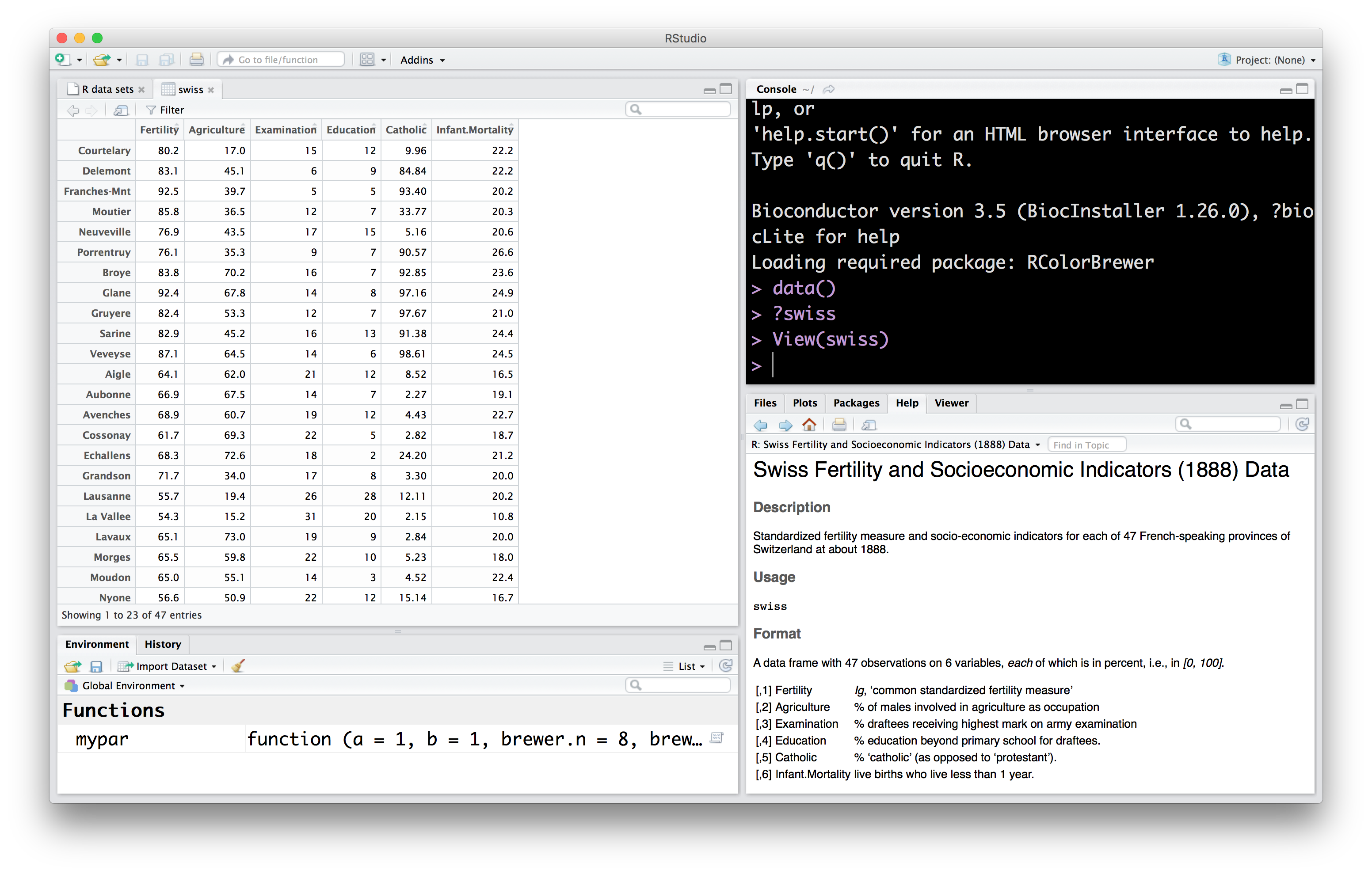
Task: Switch to the Plots tab
Action: 805,403
